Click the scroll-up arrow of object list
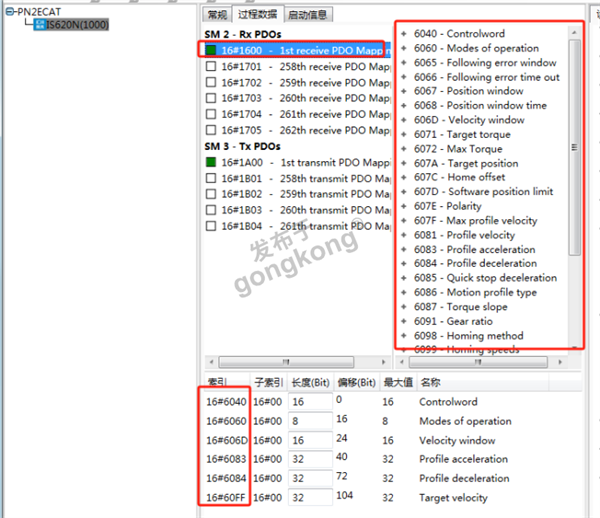600x518 pixels. [574, 33]
